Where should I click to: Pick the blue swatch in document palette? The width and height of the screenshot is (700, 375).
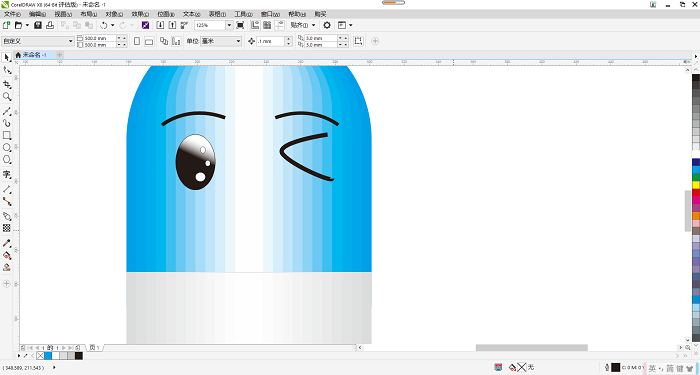click(x=48, y=356)
